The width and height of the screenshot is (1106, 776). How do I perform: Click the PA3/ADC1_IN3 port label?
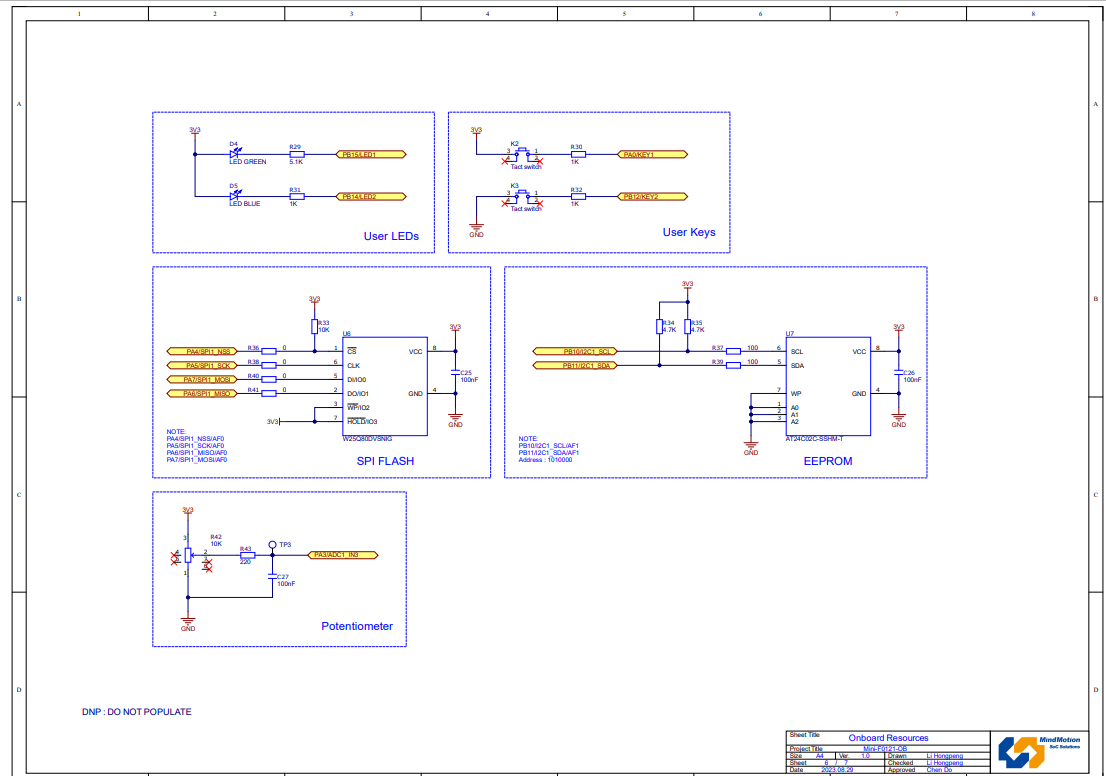pos(341,554)
